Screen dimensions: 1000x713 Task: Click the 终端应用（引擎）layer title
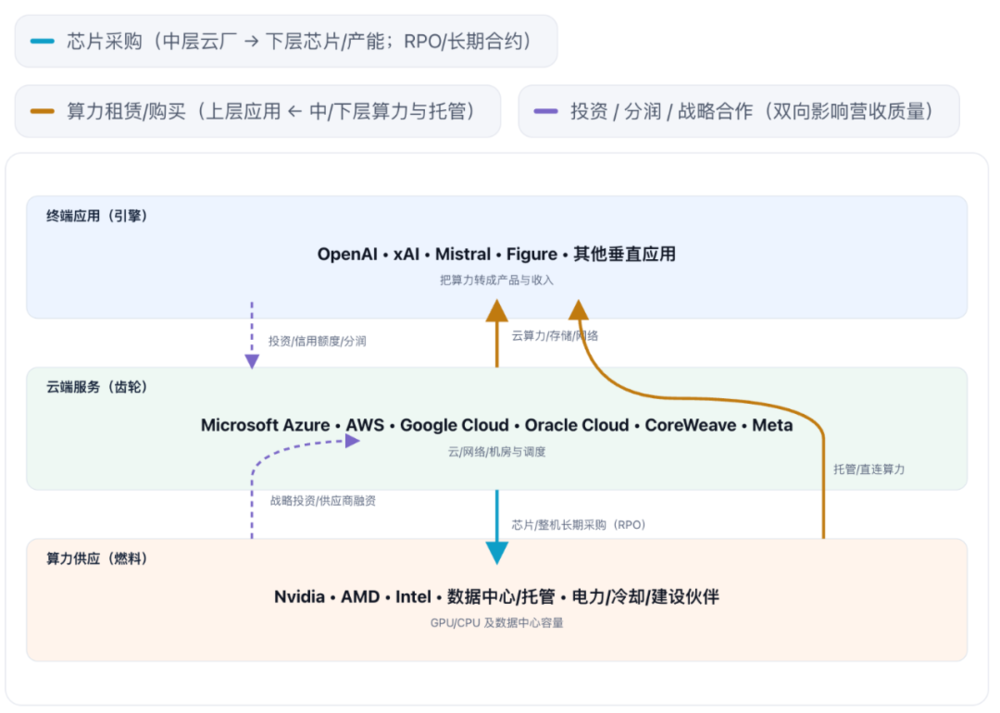(97, 216)
